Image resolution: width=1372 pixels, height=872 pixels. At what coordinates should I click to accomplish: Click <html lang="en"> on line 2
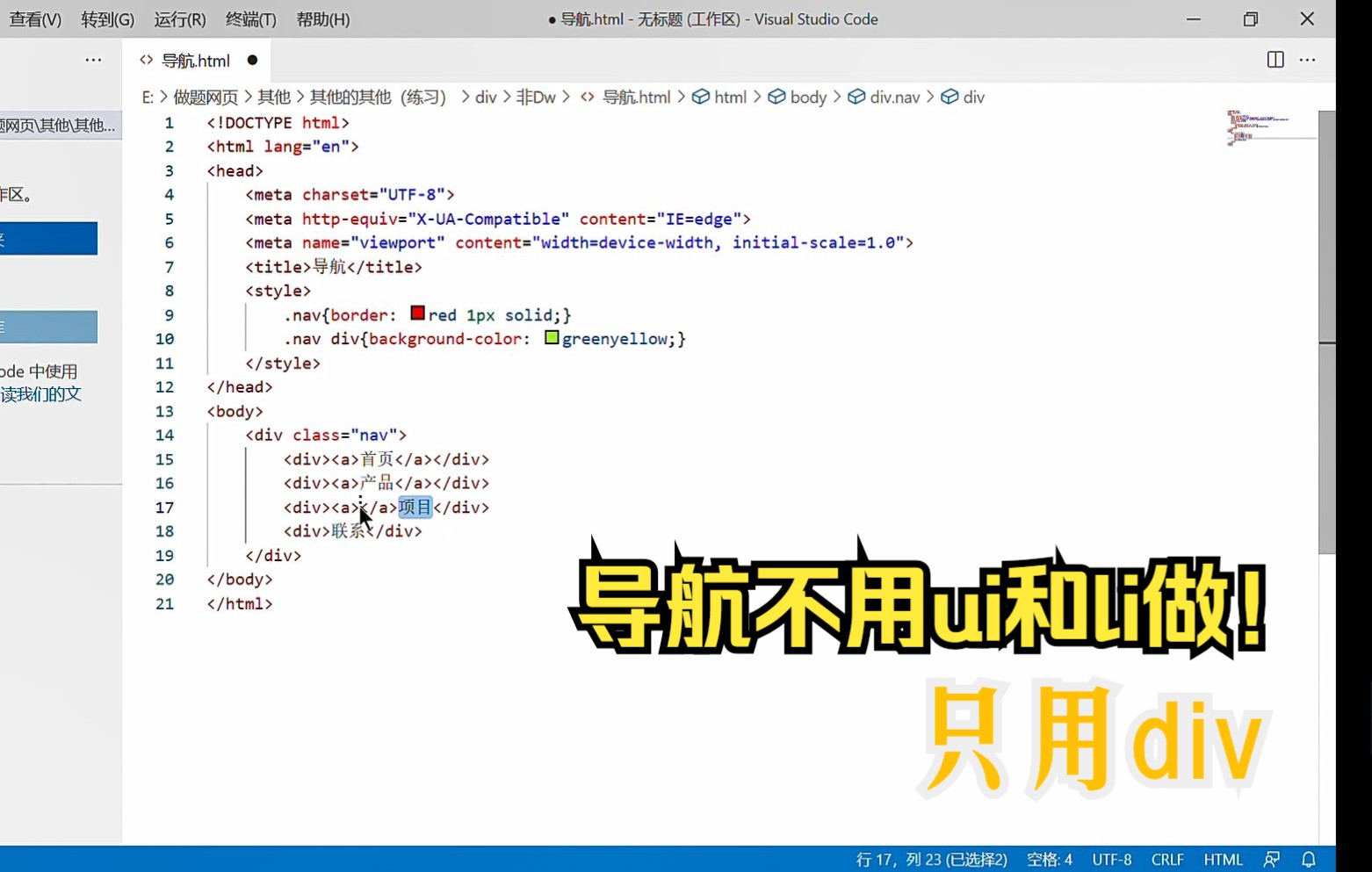[283, 147]
